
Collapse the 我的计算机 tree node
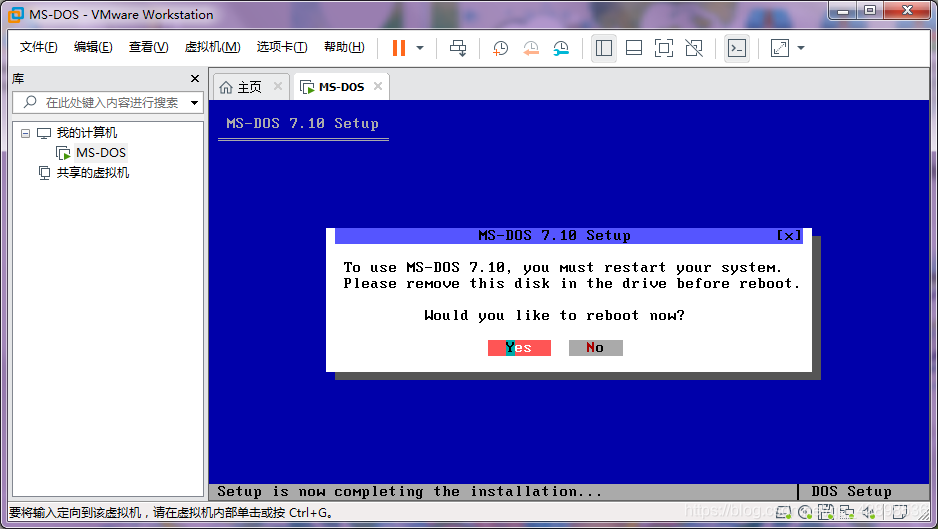(x=25, y=133)
